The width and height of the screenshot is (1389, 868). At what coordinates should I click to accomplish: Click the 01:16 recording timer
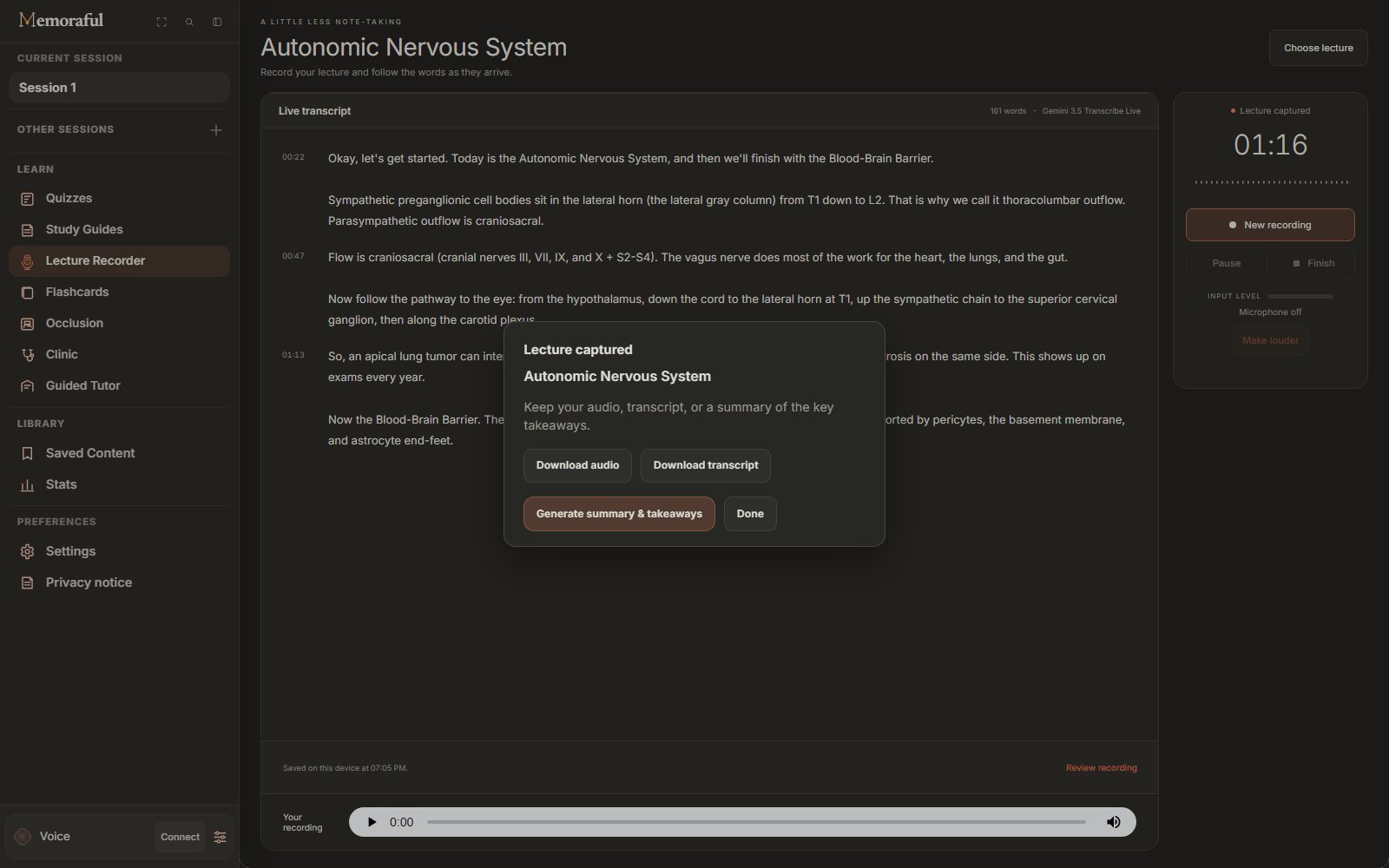click(x=1270, y=145)
